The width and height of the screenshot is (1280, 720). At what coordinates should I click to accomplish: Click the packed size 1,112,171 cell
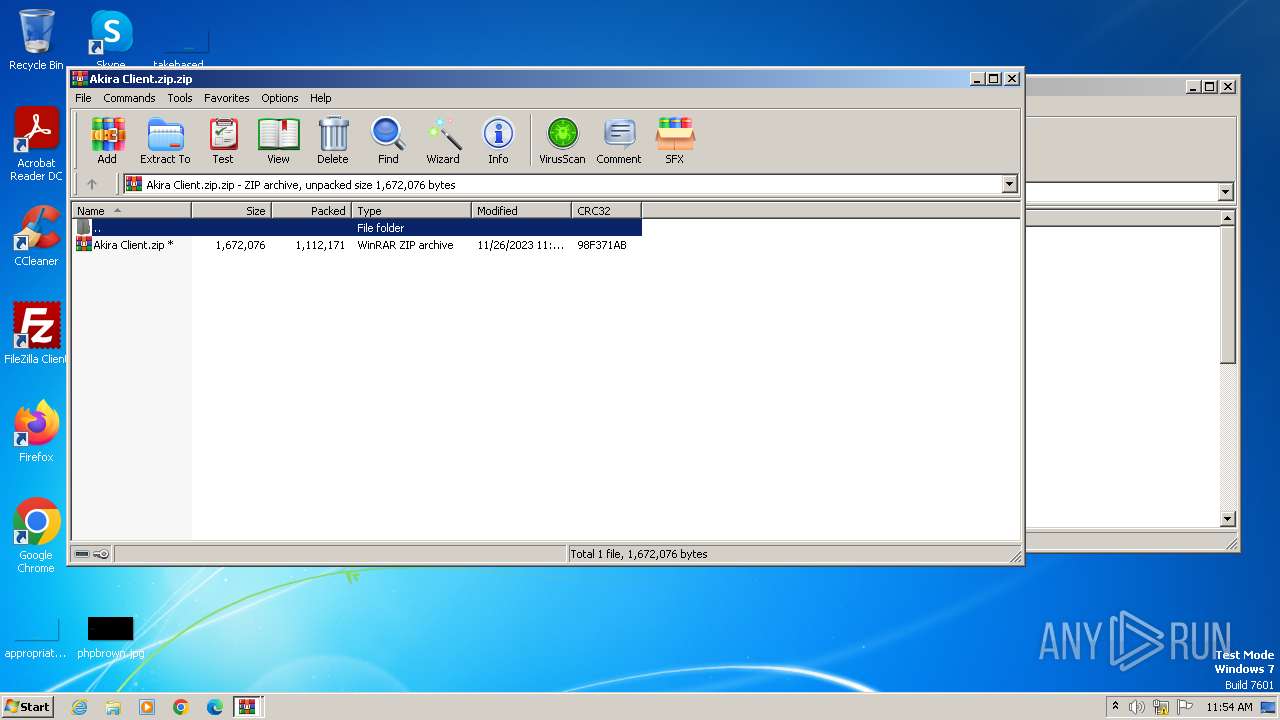pos(320,245)
